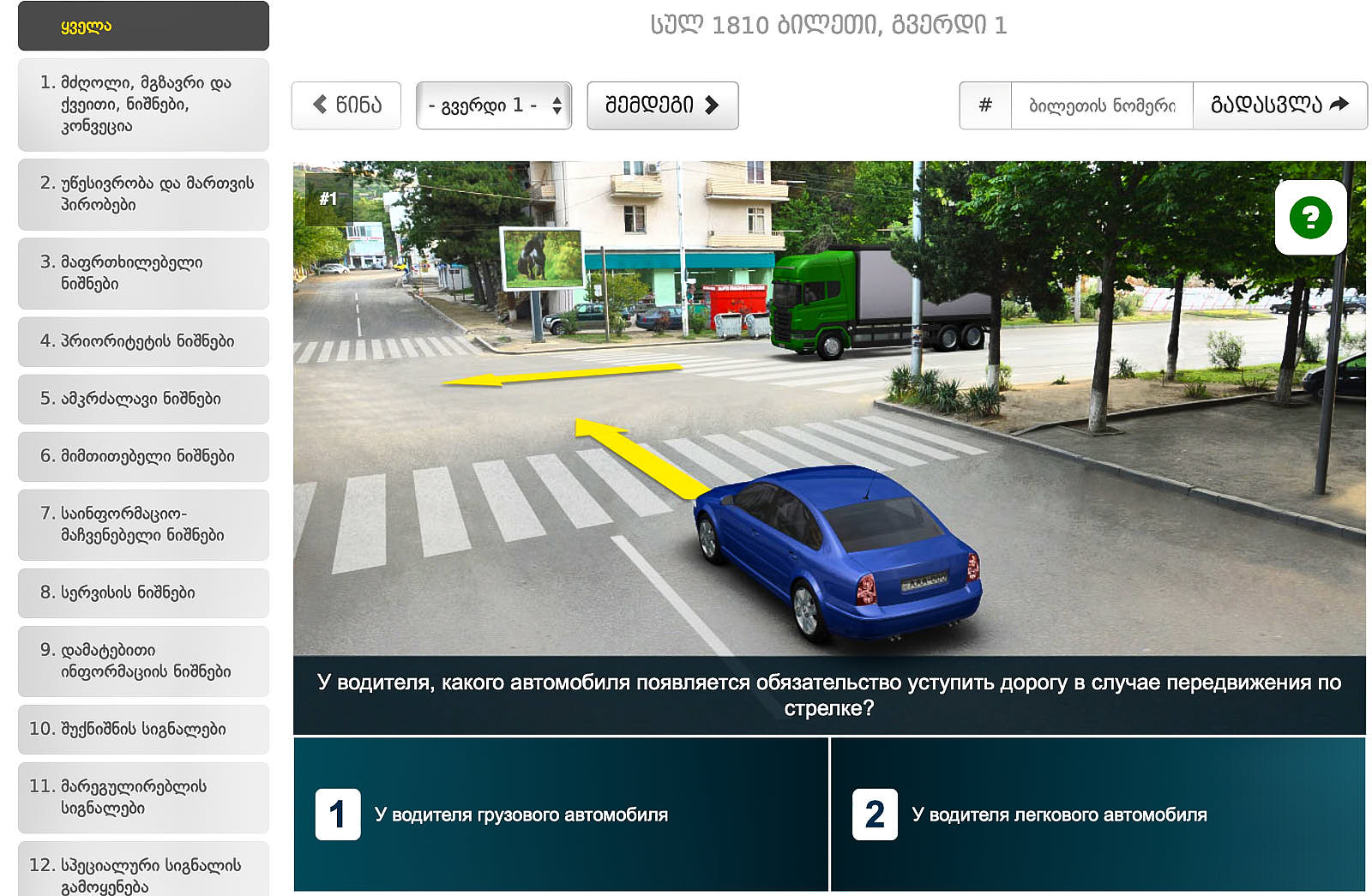Click the intersection question image
Image resolution: width=1372 pixels, height=896 pixels.
pyautogui.click(x=828, y=407)
